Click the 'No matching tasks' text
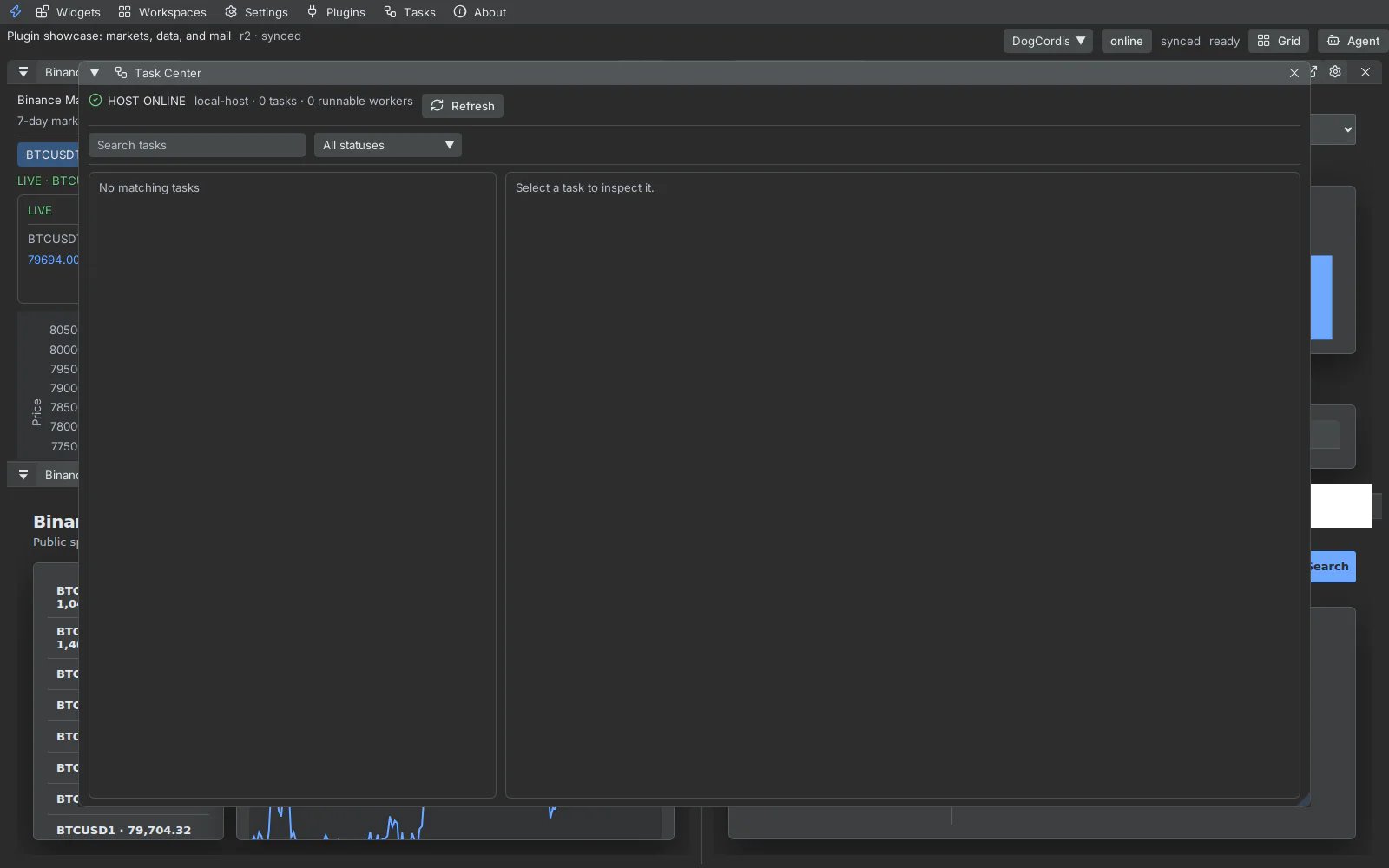This screenshot has height=868, width=1389. point(149,187)
